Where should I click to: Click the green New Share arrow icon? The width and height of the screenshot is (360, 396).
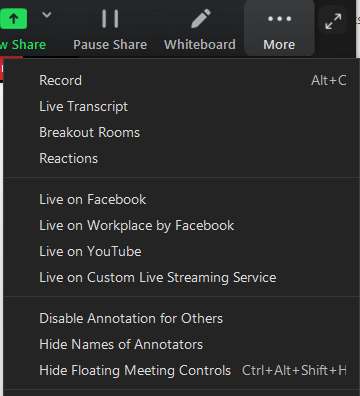[13, 19]
